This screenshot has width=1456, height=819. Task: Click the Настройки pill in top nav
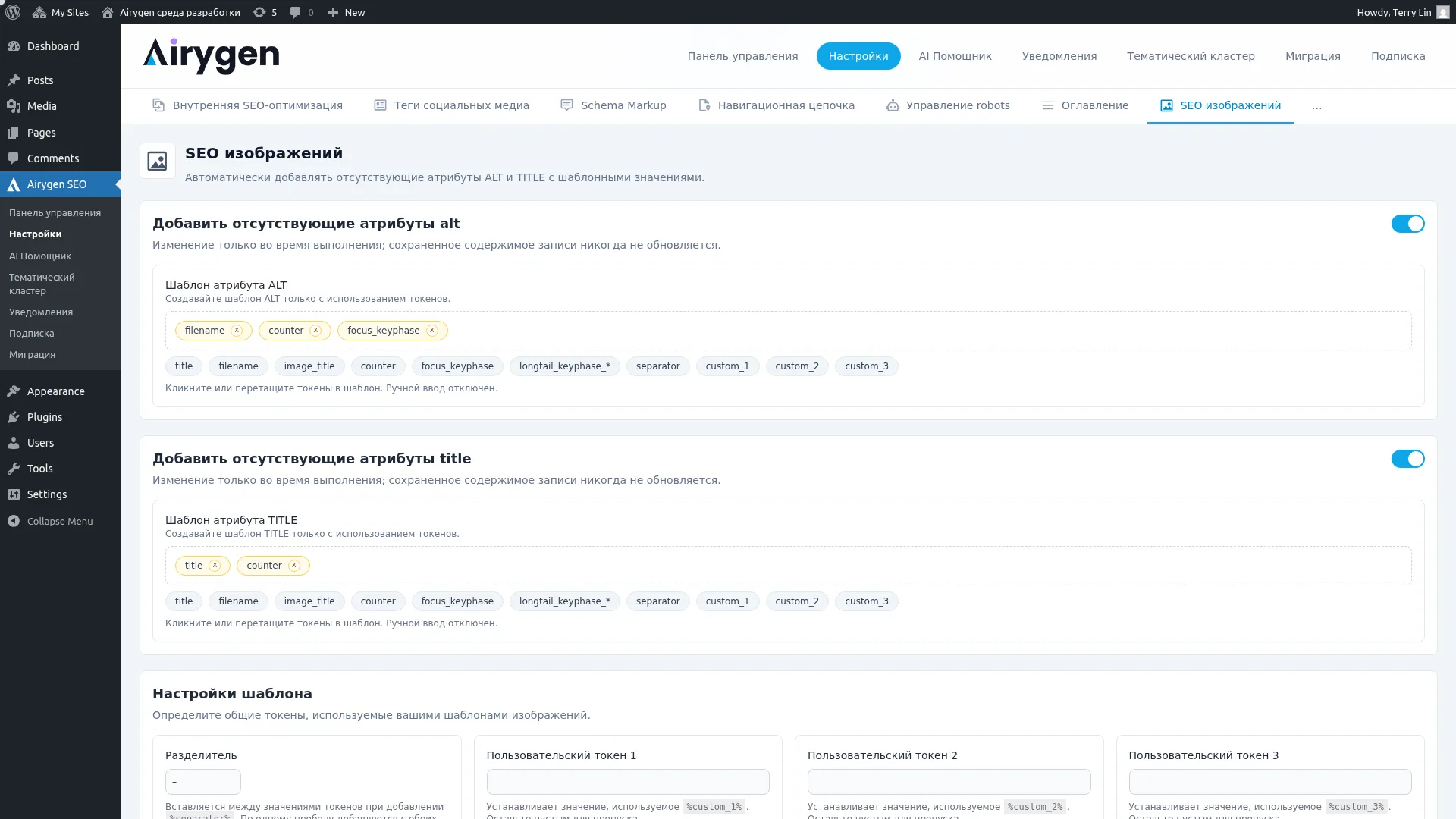[858, 56]
